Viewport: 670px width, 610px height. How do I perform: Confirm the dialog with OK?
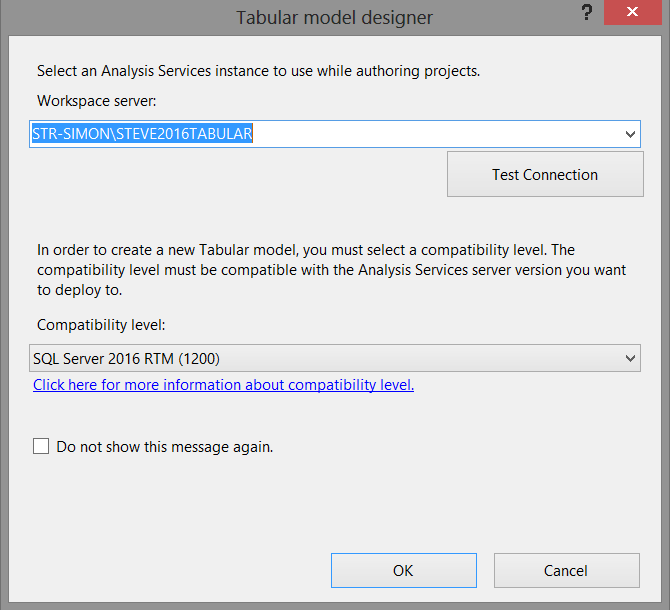[x=403, y=570]
